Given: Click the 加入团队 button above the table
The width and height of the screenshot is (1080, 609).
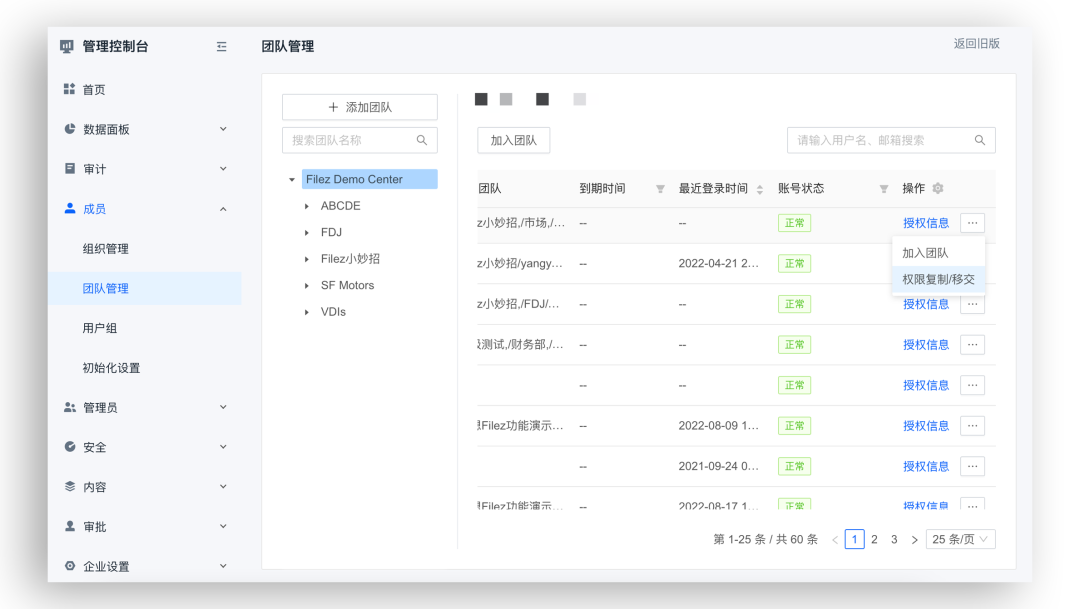Looking at the screenshot, I should point(513,140).
